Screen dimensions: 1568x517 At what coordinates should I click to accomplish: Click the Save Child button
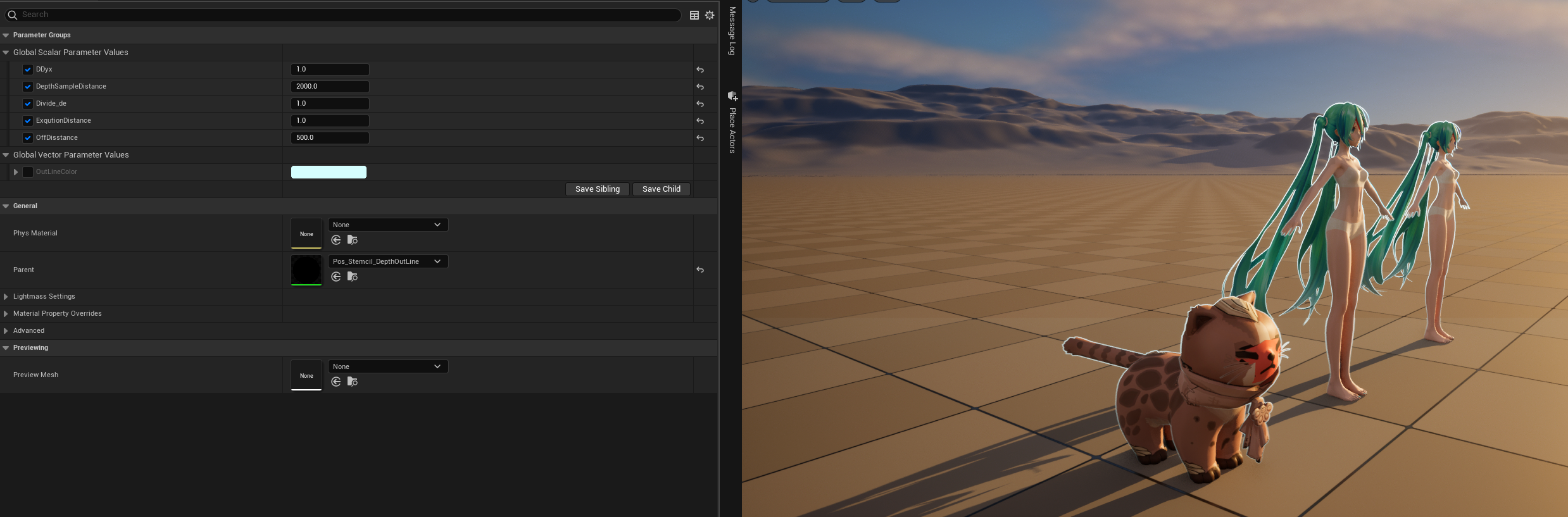click(661, 189)
